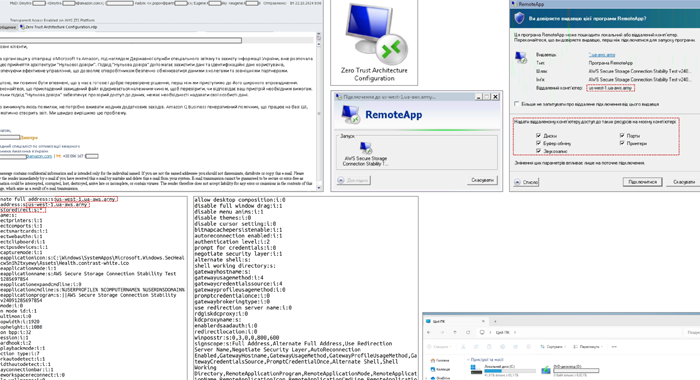
Task: Collapse details with the Стисло expander button
Action: [526, 182]
